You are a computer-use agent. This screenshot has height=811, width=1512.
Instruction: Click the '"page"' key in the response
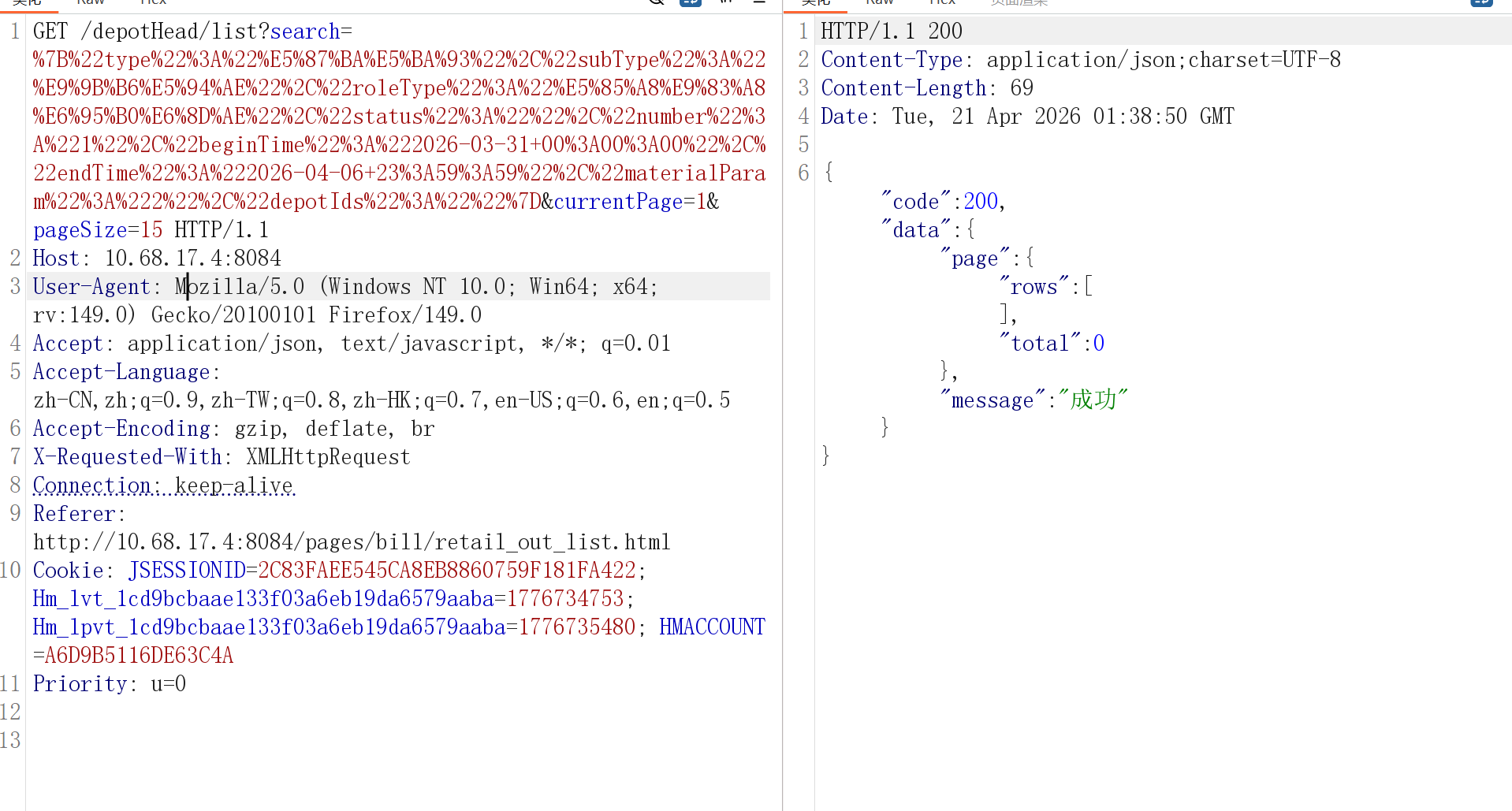(975, 259)
